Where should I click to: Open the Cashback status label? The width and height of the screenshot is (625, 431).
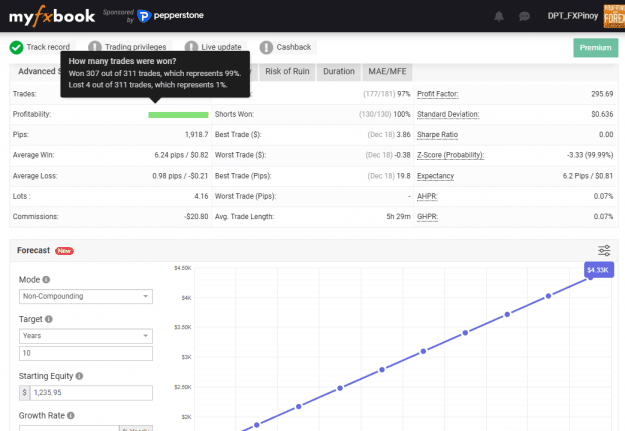coord(294,47)
